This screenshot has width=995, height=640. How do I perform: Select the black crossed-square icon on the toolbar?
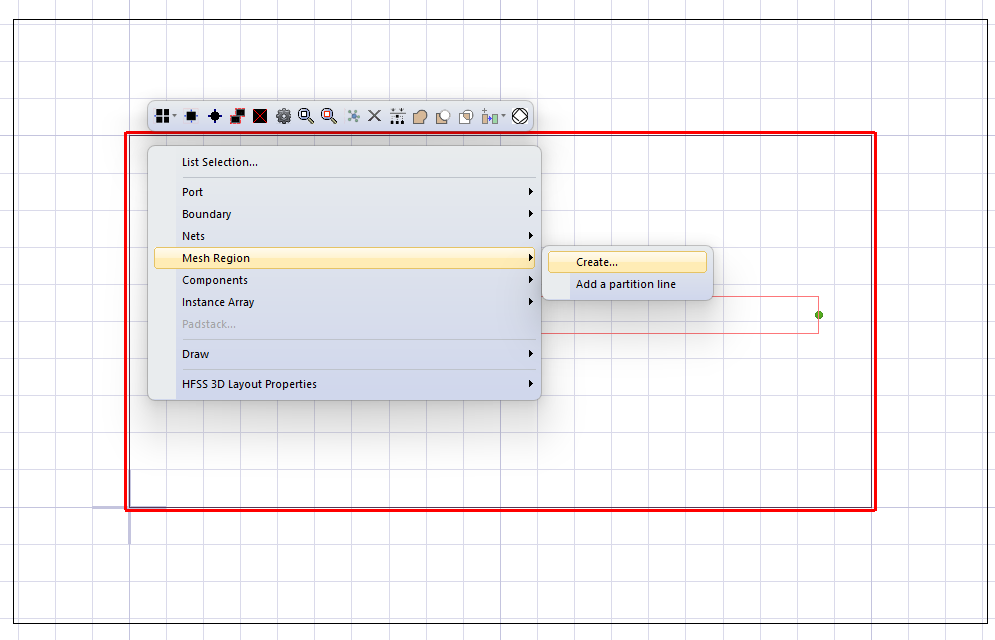coord(260,115)
